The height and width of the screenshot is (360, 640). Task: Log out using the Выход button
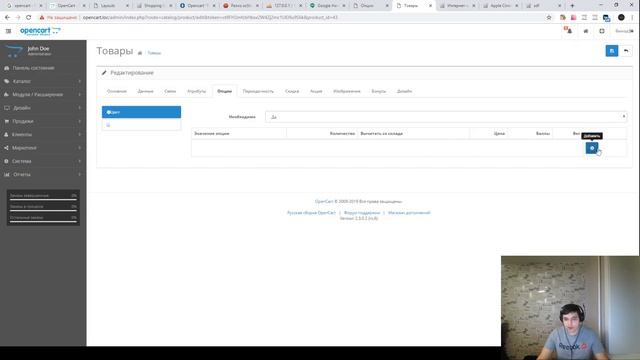tap(624, 31)
